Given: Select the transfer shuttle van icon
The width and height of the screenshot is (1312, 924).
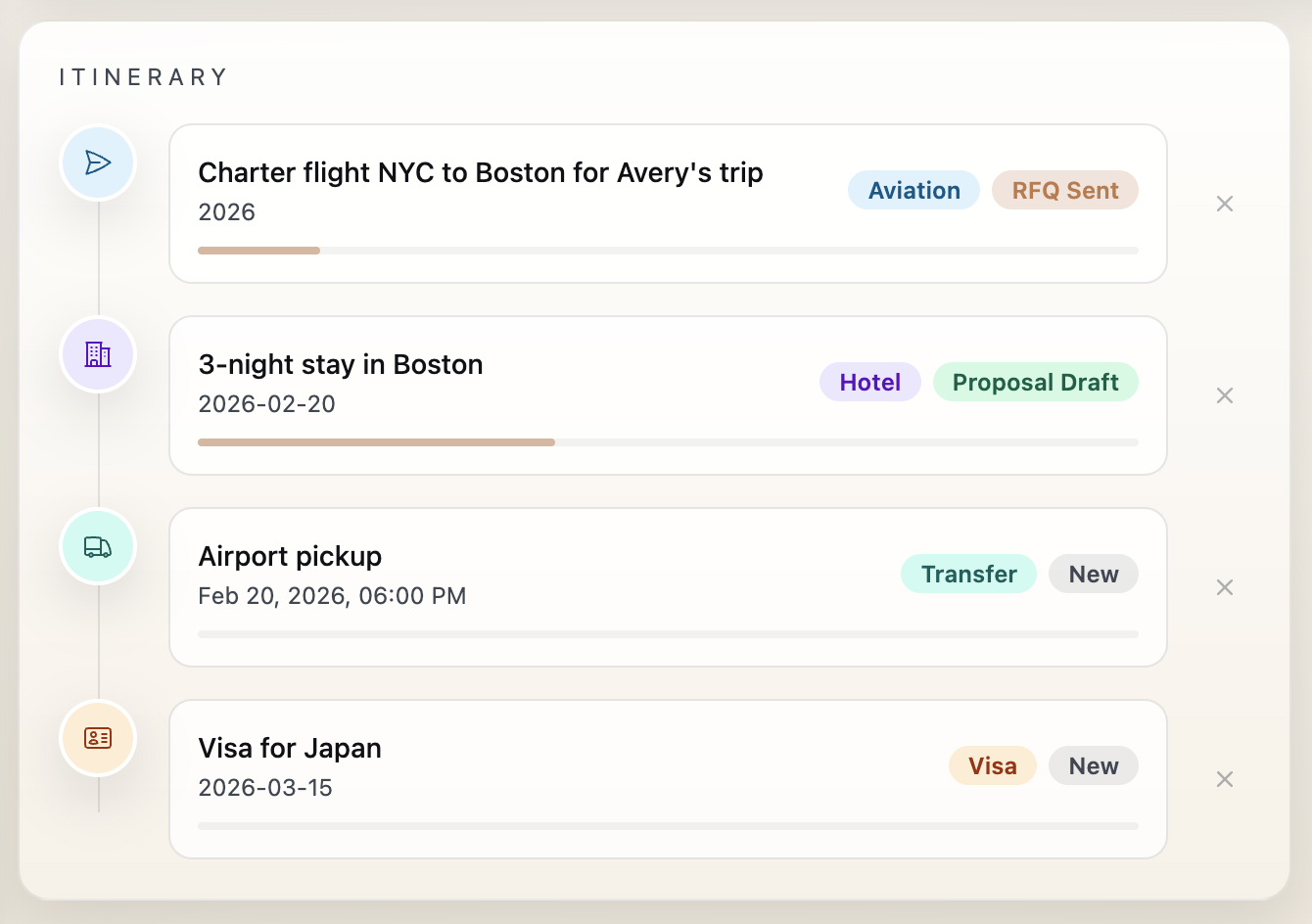Looking at the screenshot, I should click(x=98, y=546).
